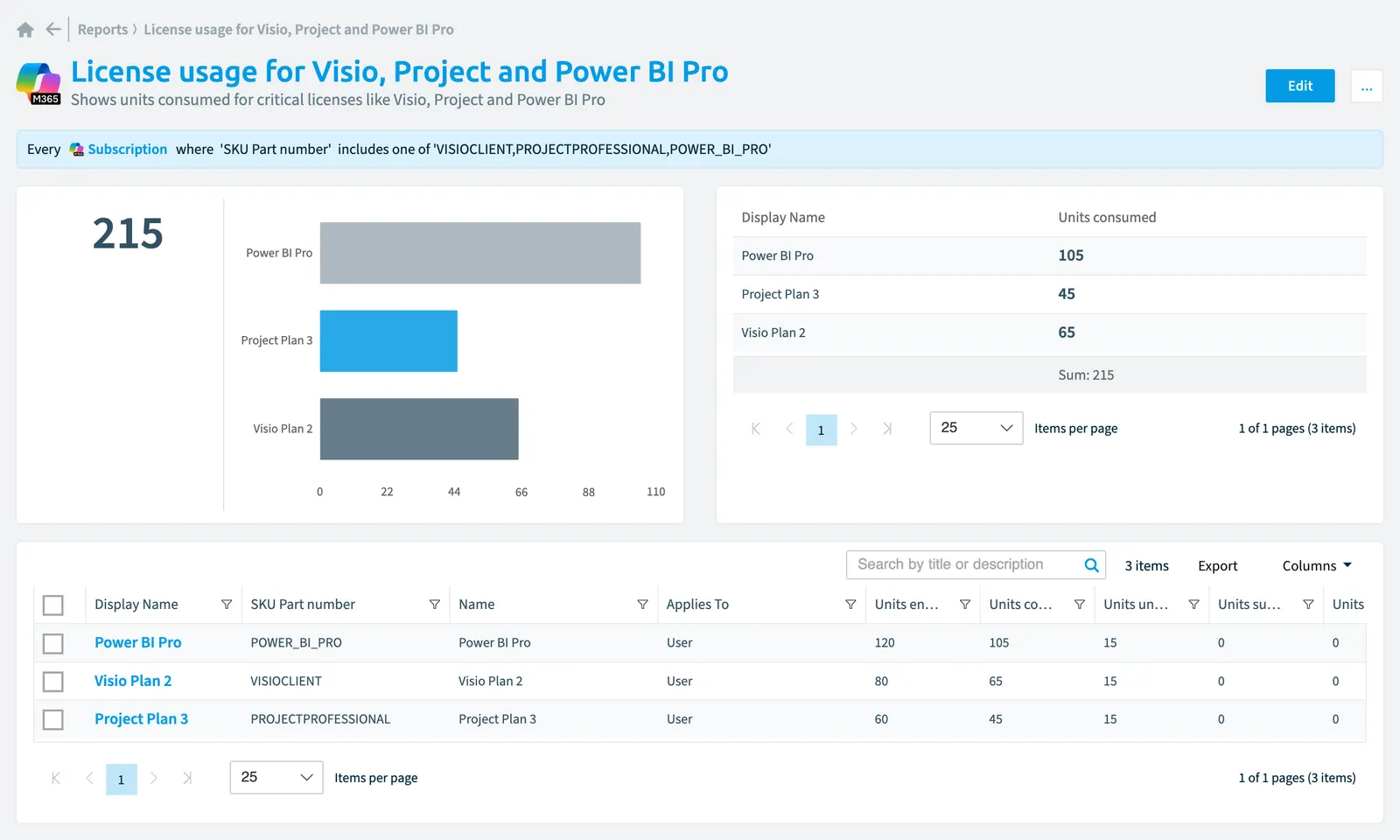Open the Subscription link in filter
This screenshot has height=840, width=1400.
click(x=128, y=150)
